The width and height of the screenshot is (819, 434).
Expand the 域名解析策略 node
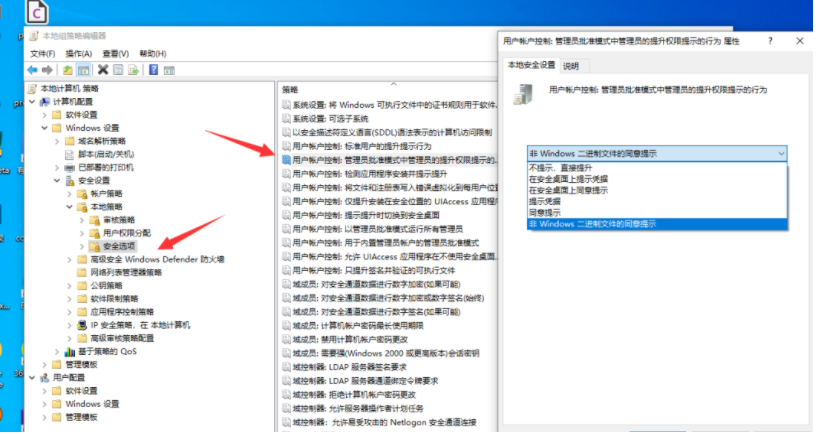(57, 142)
